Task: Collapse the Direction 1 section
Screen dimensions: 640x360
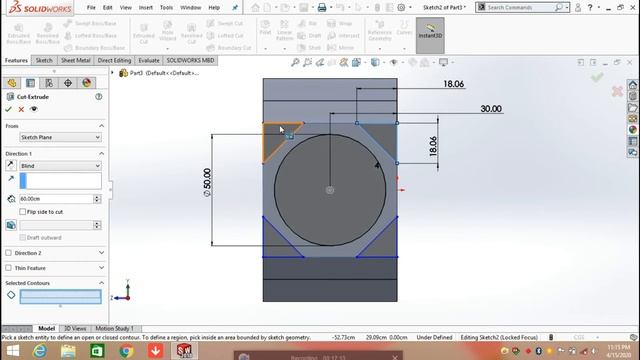Action: click(x=101, y=153)
